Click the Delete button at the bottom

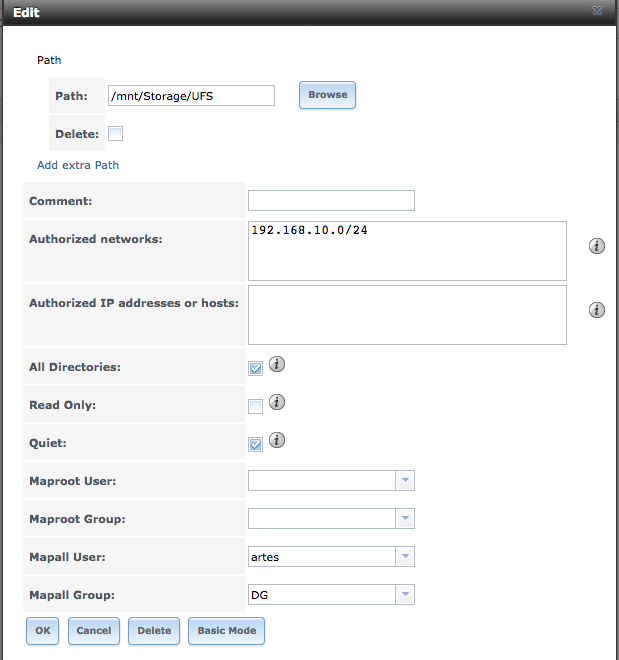pyautogui.click(x=154, y=631)
